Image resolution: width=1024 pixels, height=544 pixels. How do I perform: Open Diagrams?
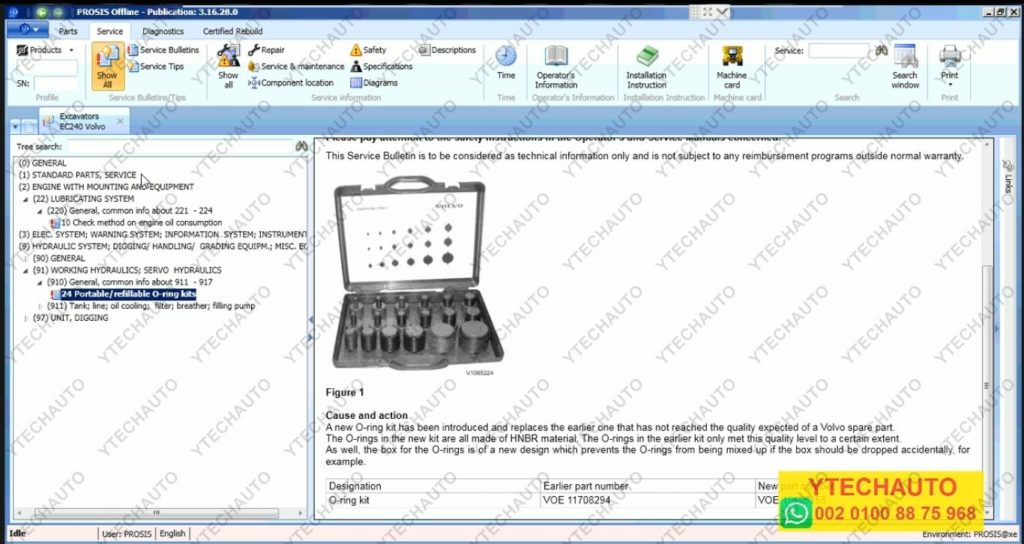pos(374,83)
